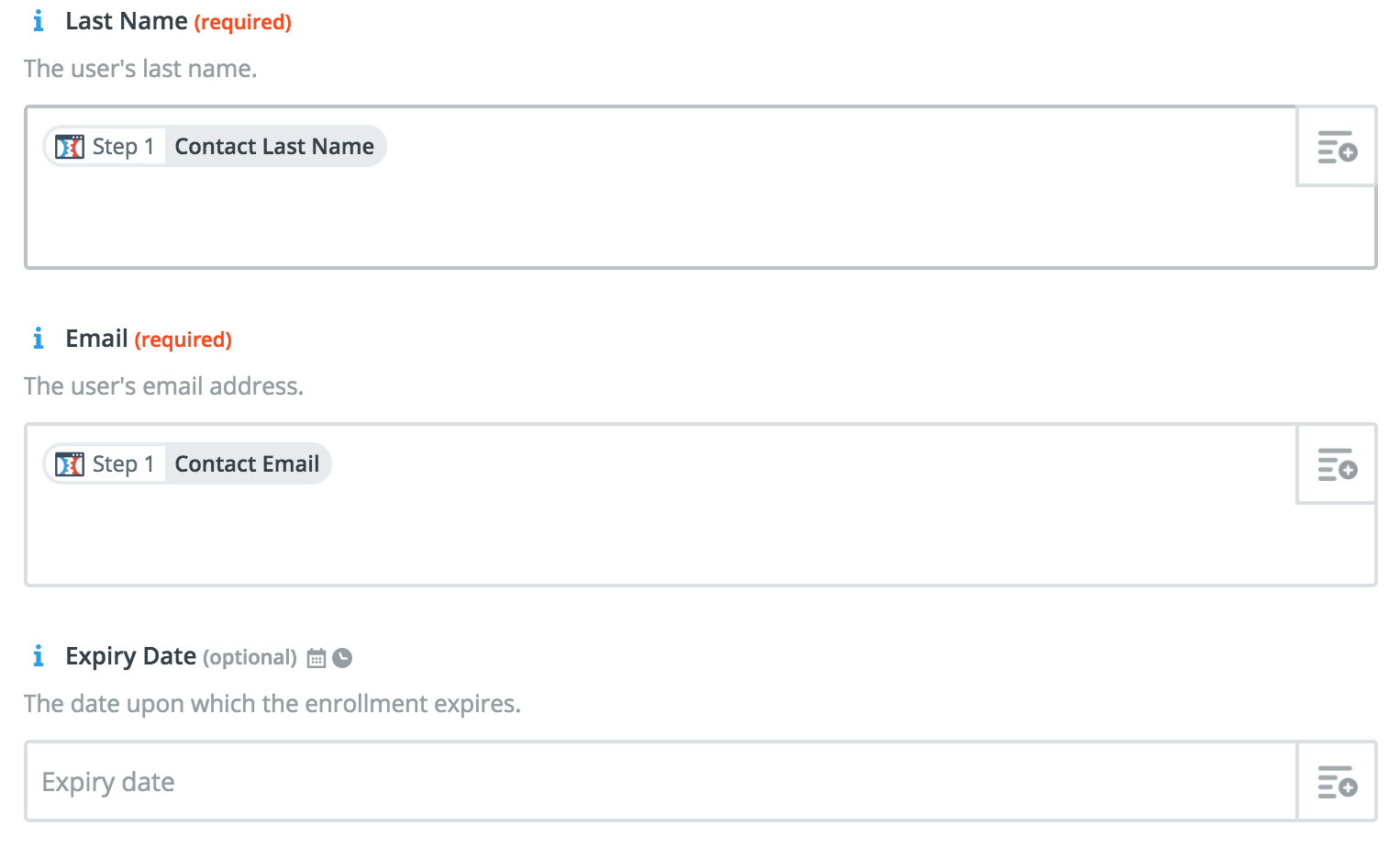
Task: Click the ClickFunnels icon in Email pill
Action: (x=70, y=464)
